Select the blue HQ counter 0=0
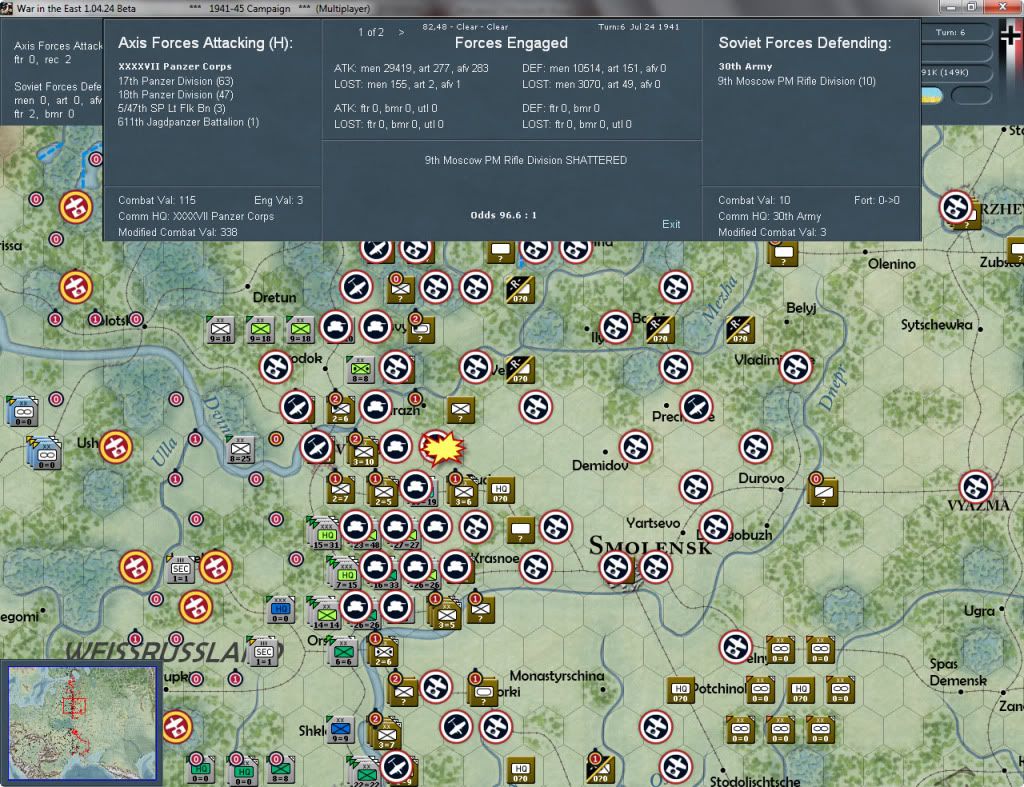 (x=280, y=609)
